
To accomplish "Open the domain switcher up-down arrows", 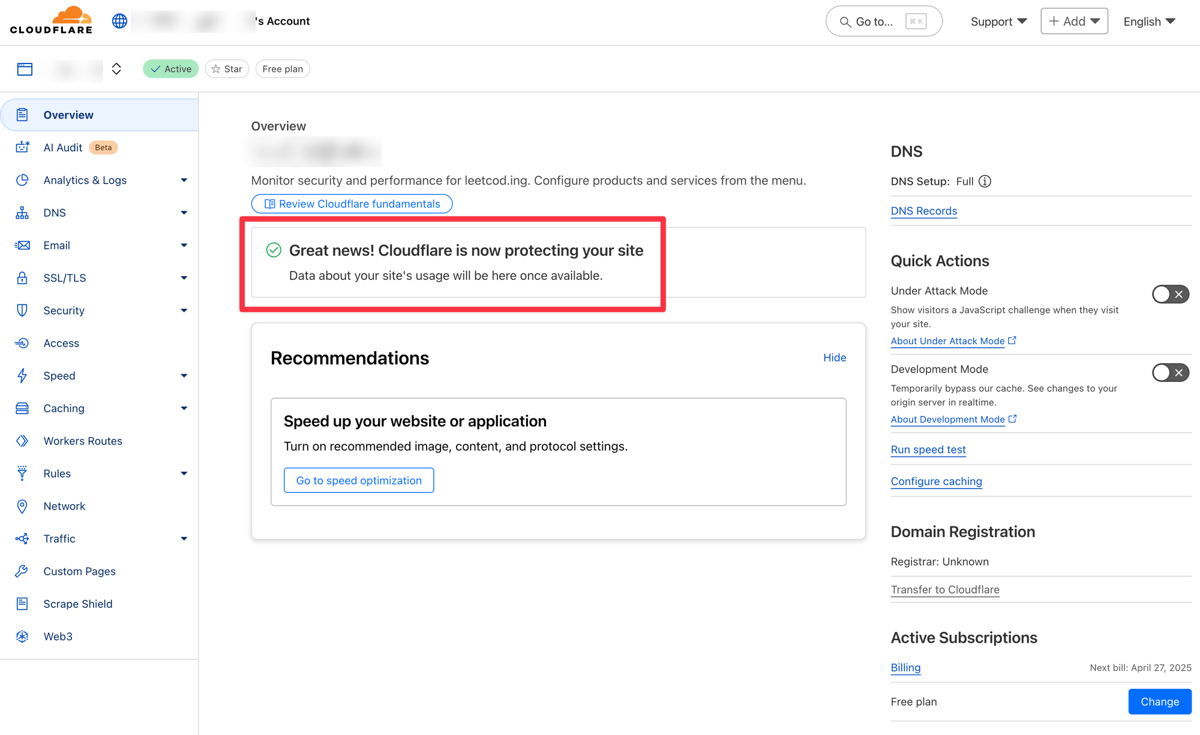I will (117, 69).
